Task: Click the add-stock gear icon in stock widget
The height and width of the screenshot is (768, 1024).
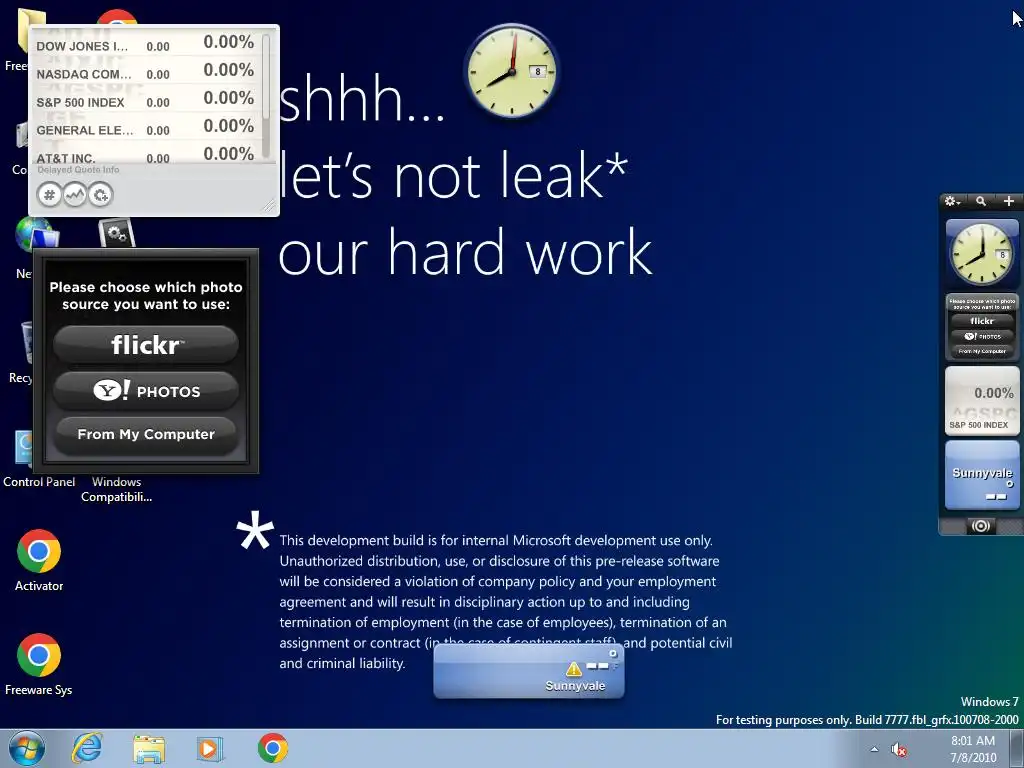Action: pos(101,195)
